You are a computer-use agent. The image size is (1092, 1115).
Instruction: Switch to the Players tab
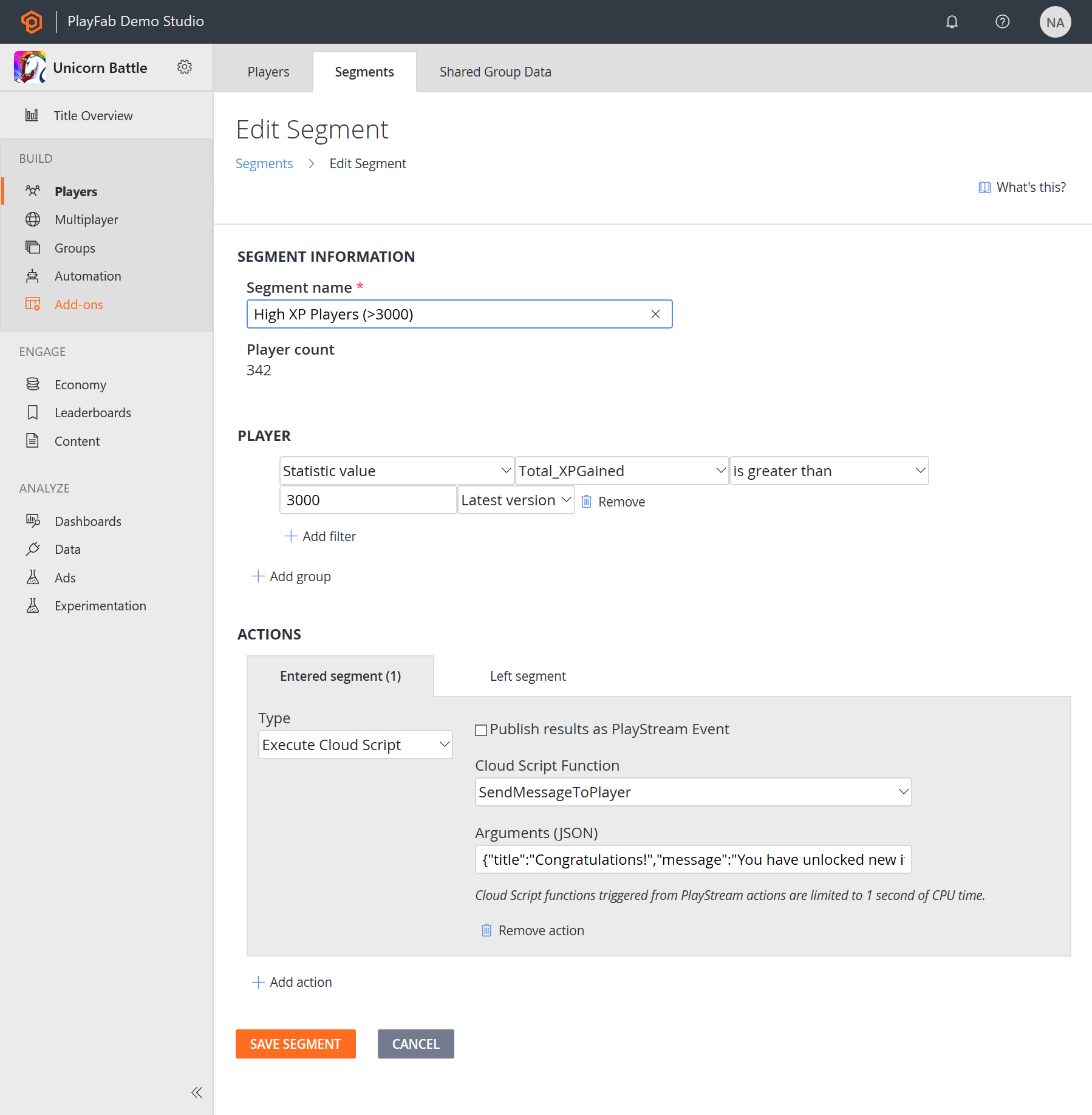point(268,72)
